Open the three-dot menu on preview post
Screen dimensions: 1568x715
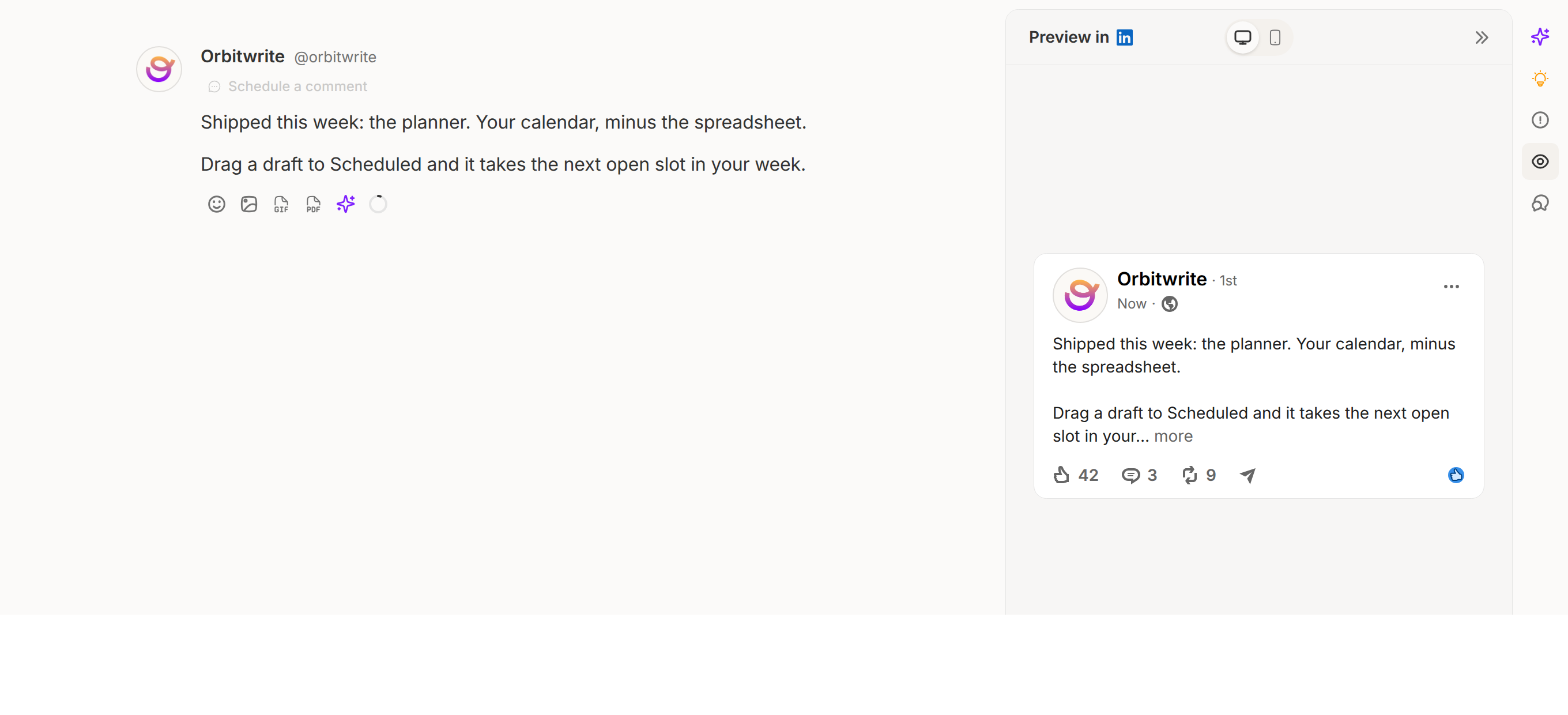(1451, 287)
